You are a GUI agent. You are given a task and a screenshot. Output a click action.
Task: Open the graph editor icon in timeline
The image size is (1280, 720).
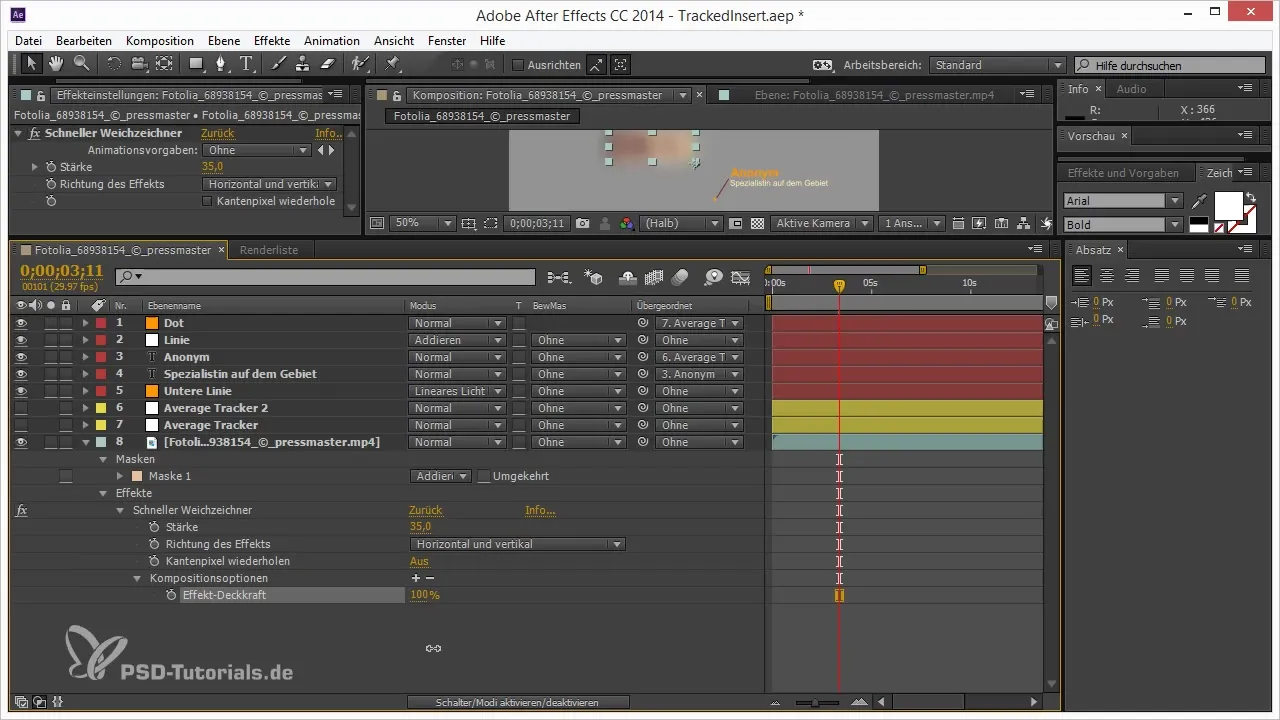[x=741, y=277]
